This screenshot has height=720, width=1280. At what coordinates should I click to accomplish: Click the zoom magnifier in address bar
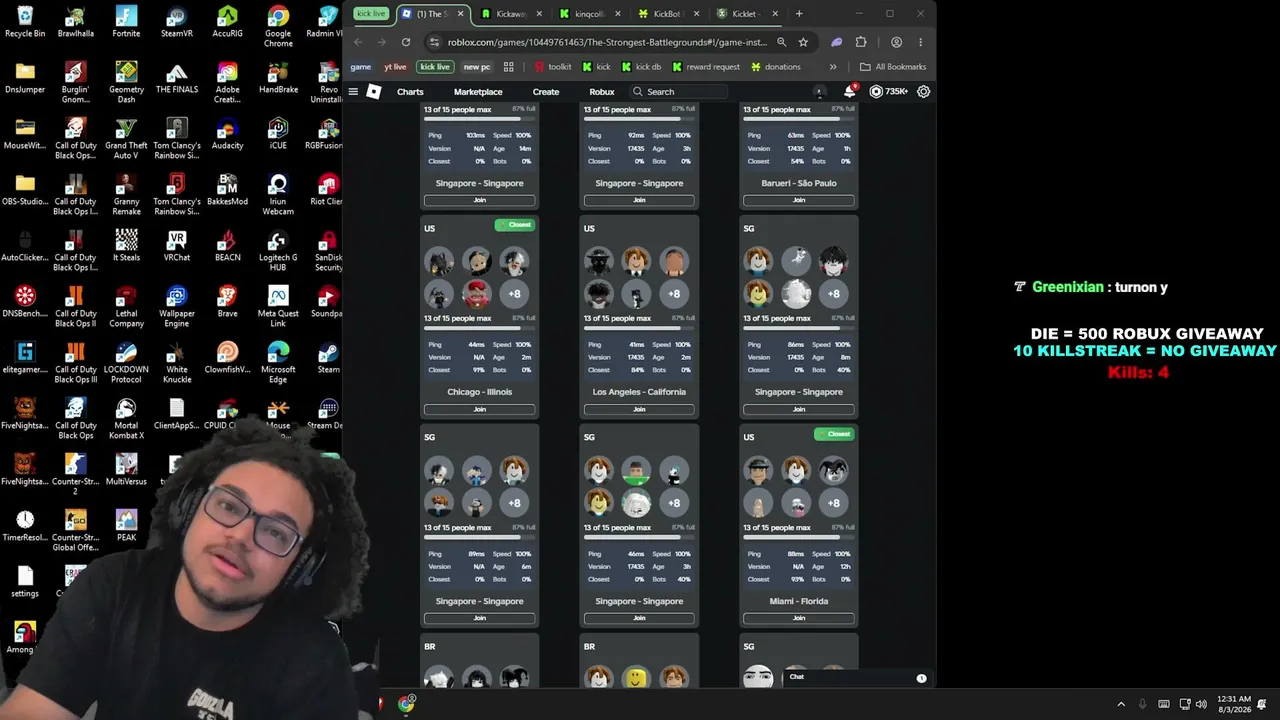tap(781, 42)
